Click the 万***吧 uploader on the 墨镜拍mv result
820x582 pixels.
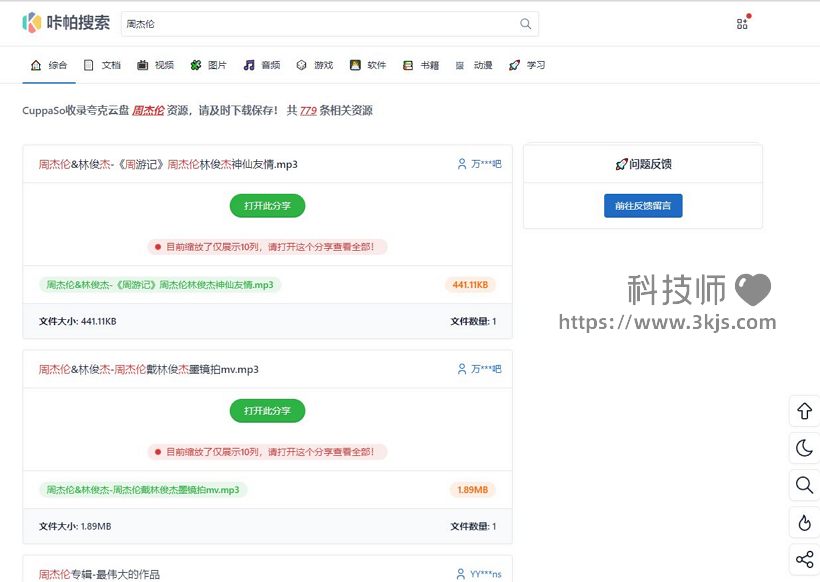tap(486, 369)
